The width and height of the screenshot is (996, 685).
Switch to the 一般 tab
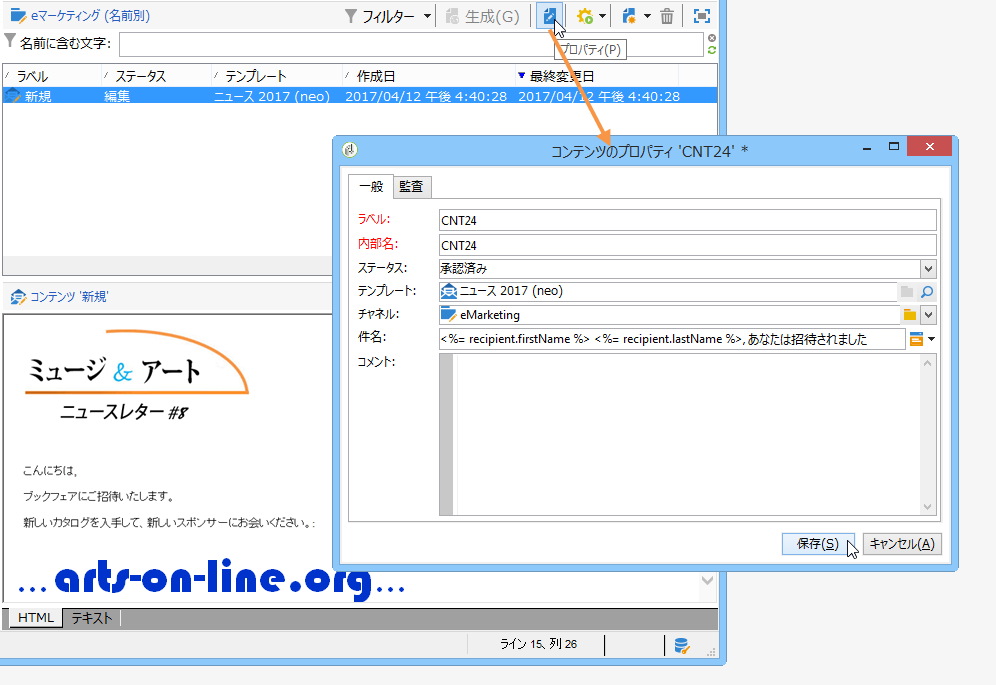371,187
